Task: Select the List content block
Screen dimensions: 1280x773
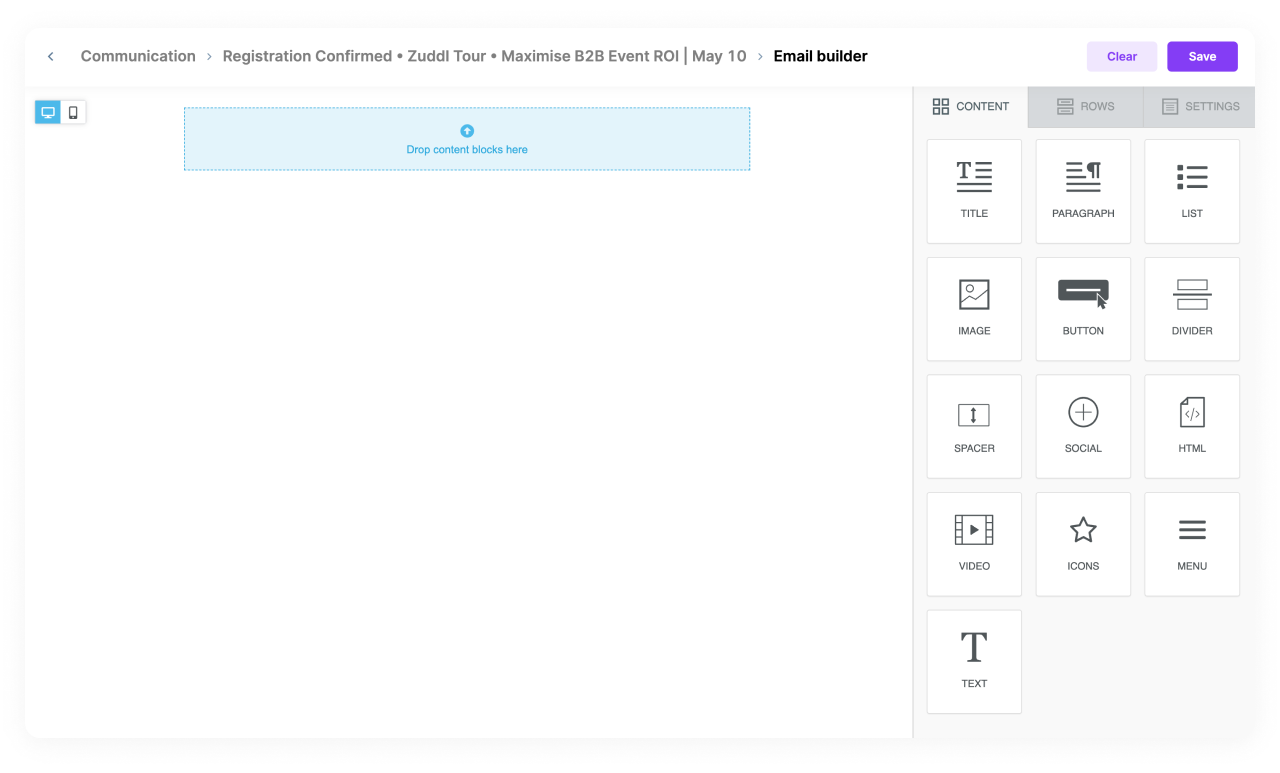Action: 1192,191
